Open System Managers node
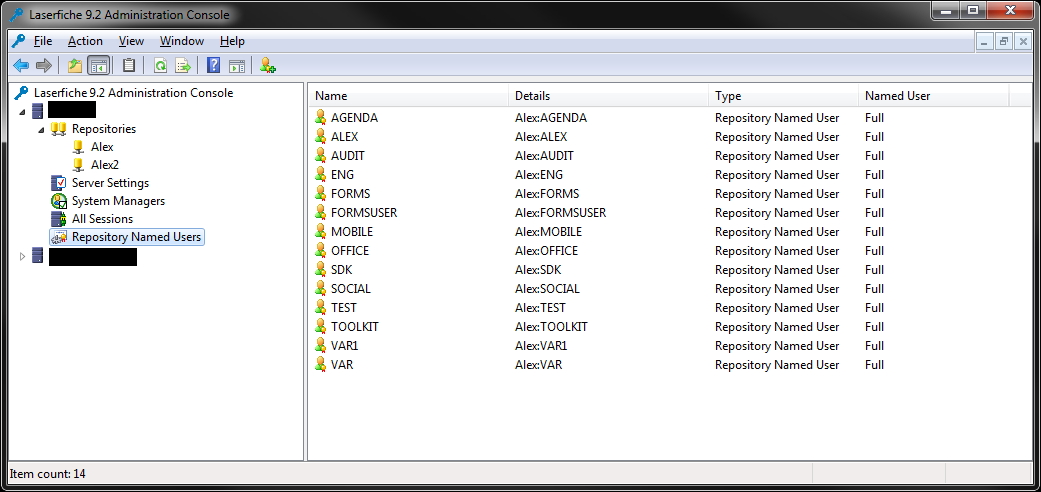The height and width of the screenshot is (492, 1041). point(118,201)
